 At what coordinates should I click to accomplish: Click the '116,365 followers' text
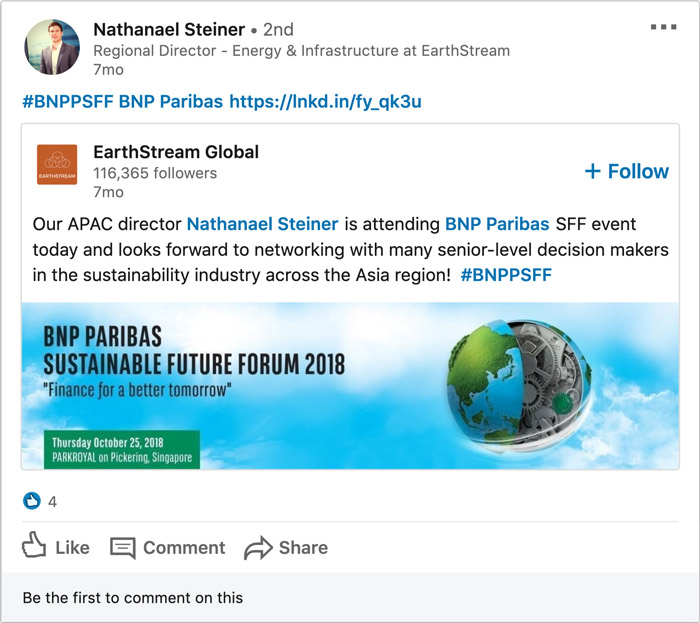(155, 173)
